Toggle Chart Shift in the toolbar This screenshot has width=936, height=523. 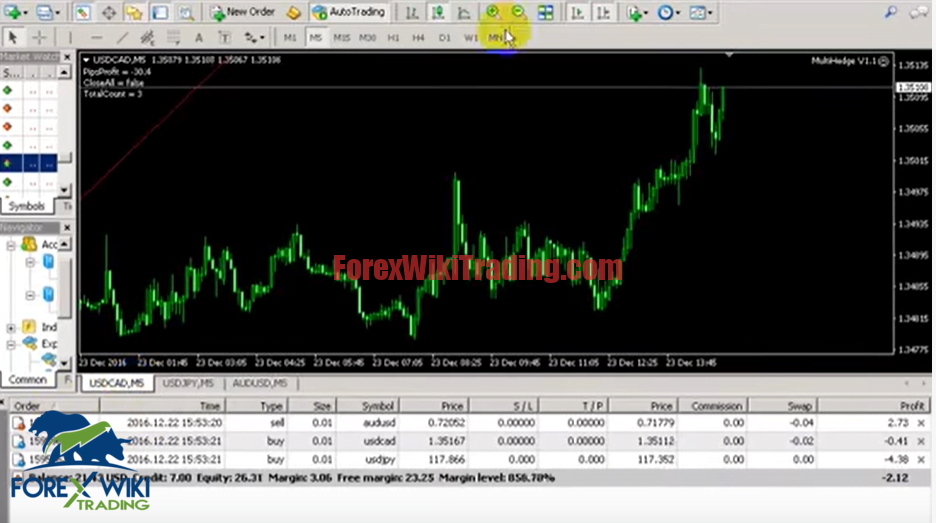pyautogui.click(x=604, y=12)
